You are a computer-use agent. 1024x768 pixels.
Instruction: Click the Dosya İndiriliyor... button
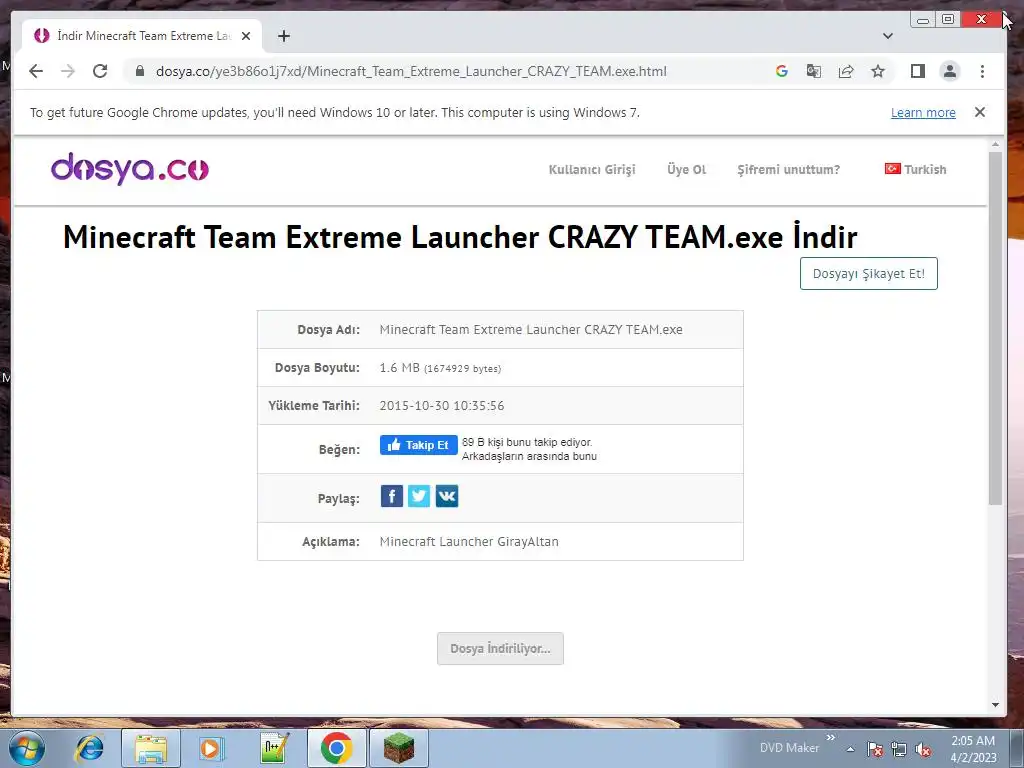(500, 648)
